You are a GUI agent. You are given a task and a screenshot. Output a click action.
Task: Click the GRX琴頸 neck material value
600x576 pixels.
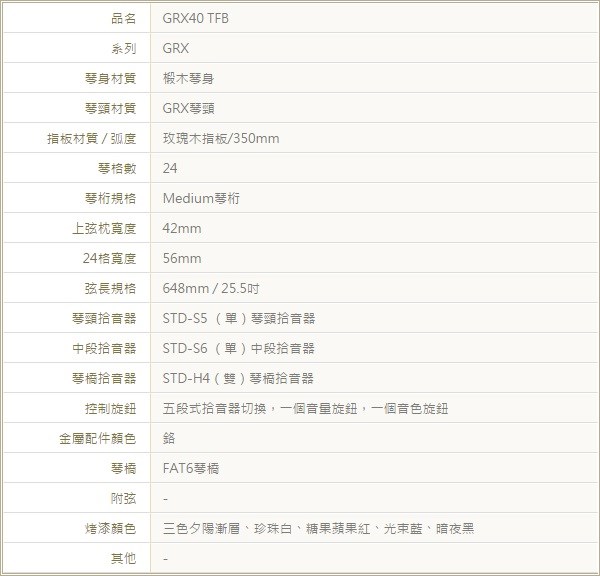[x=188, y=108]
